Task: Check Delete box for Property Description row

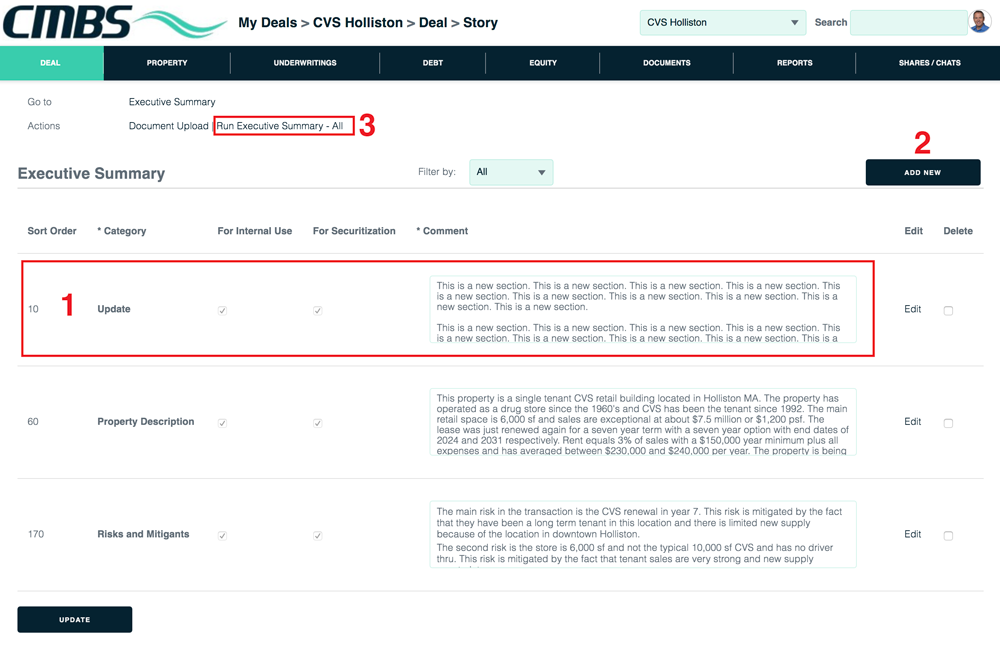Action: (x=948, y=423)
